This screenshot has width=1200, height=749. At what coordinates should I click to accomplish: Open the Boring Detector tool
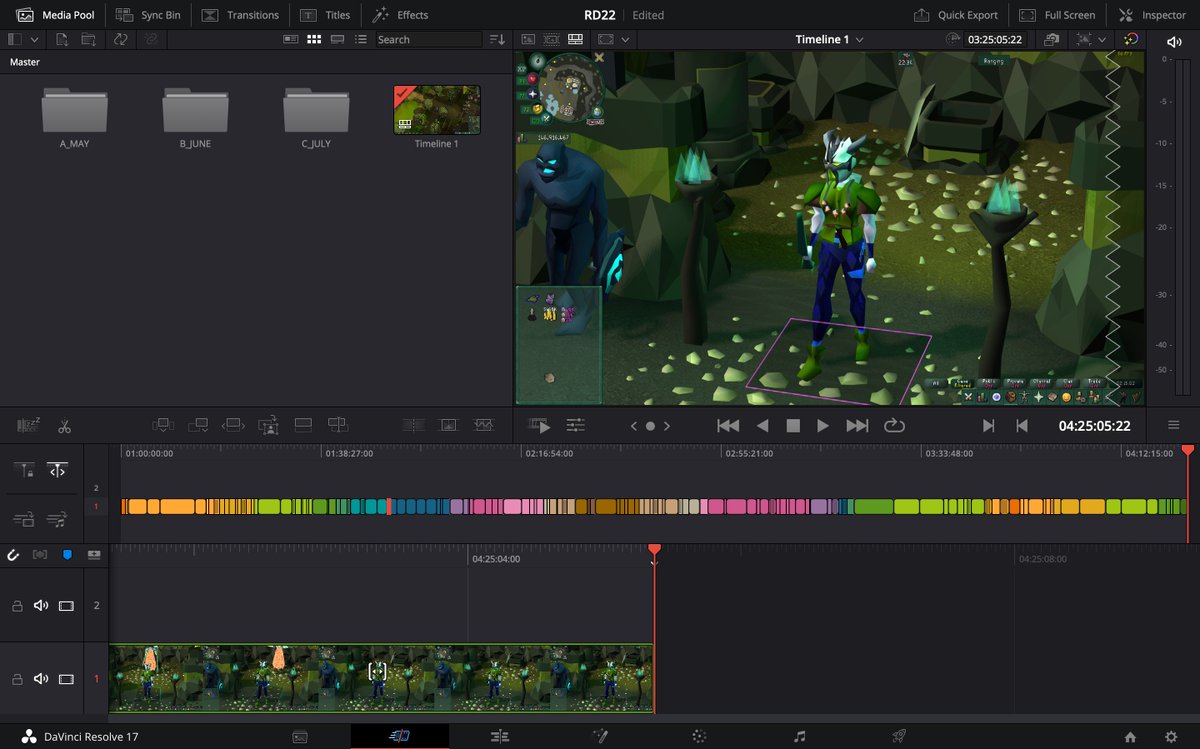point(28,425)
